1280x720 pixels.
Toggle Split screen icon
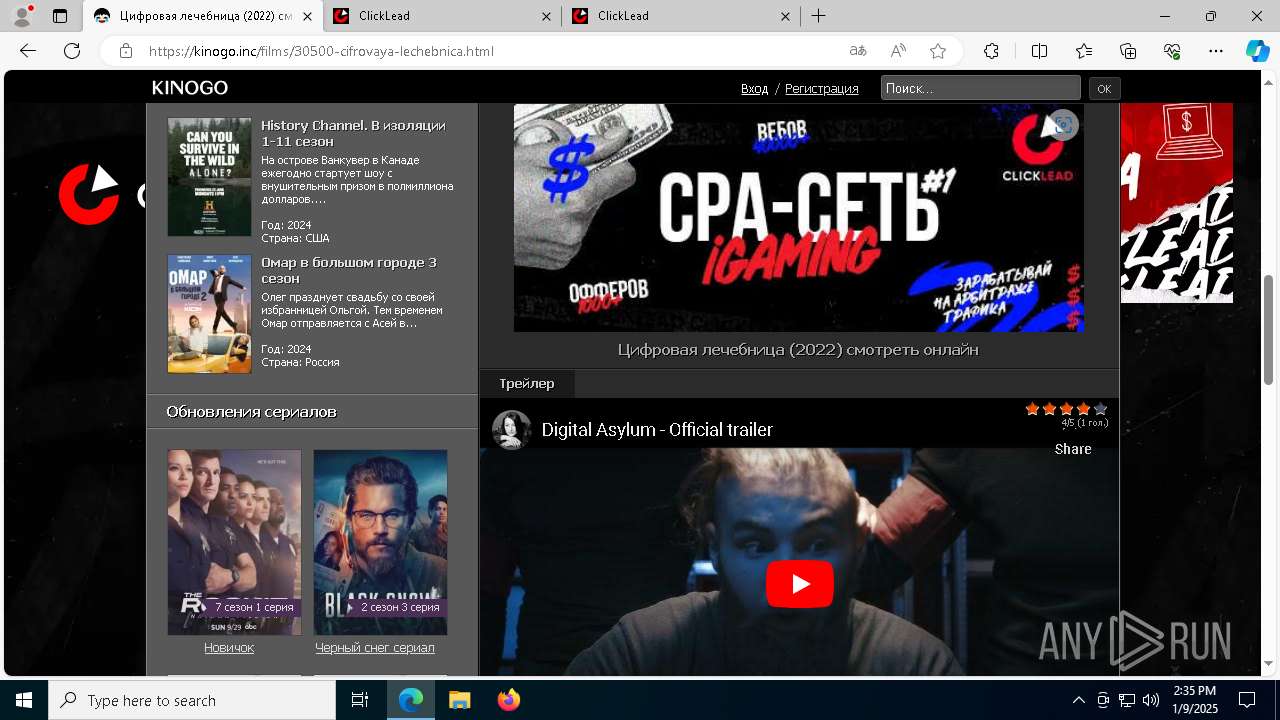1039,51
